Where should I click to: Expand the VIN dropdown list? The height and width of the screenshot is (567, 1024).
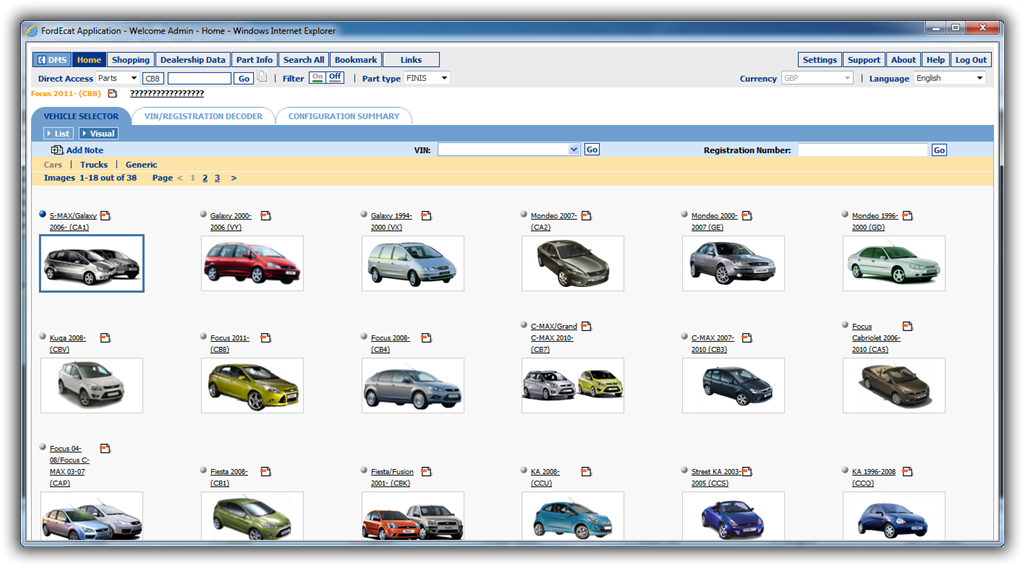573,150
